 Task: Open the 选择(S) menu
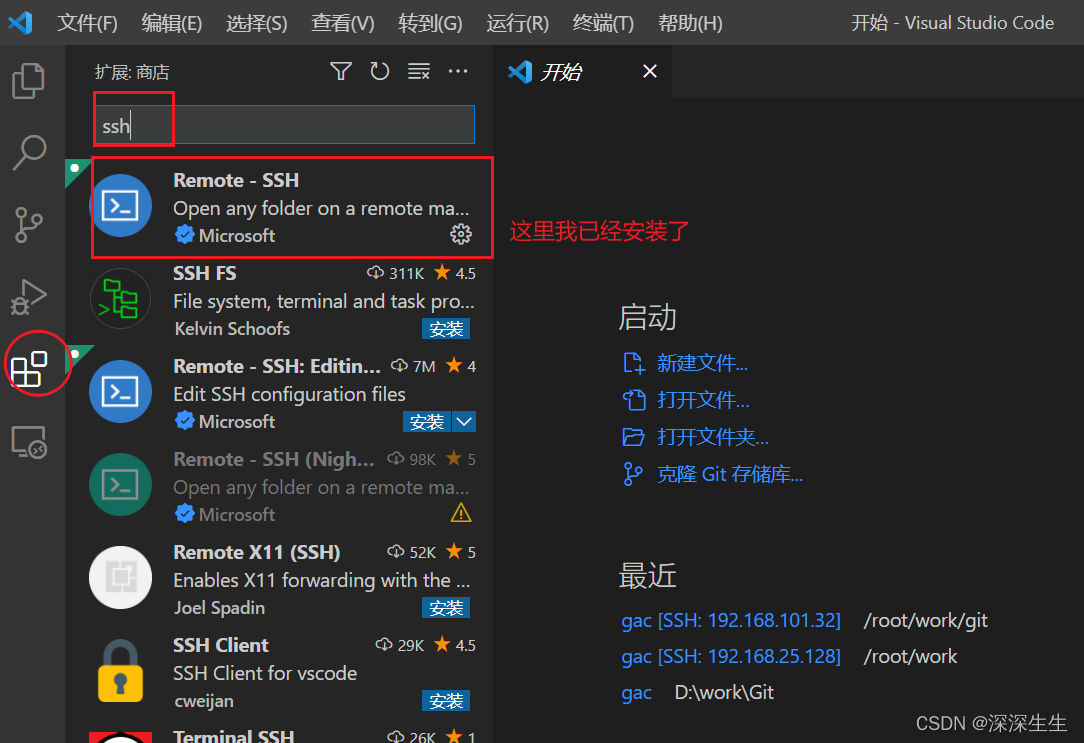pyautogui.click(x=256, y=23)
